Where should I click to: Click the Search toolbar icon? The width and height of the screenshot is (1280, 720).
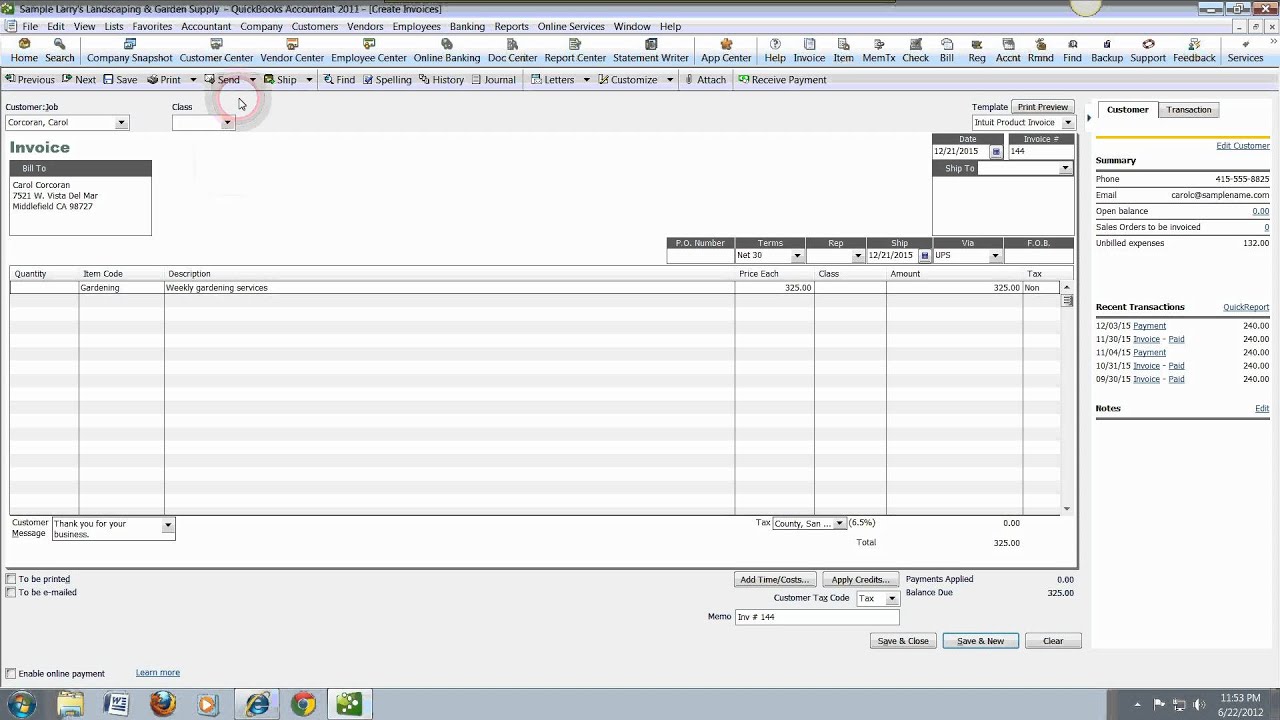point(60,51)
